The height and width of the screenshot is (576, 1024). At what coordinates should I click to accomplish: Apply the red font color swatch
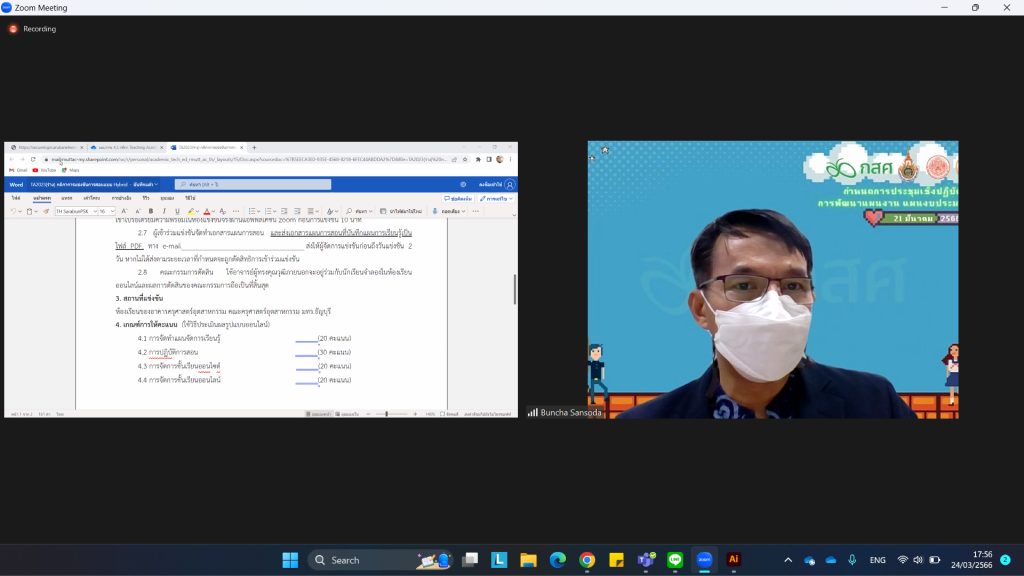[x=207, y=212]
